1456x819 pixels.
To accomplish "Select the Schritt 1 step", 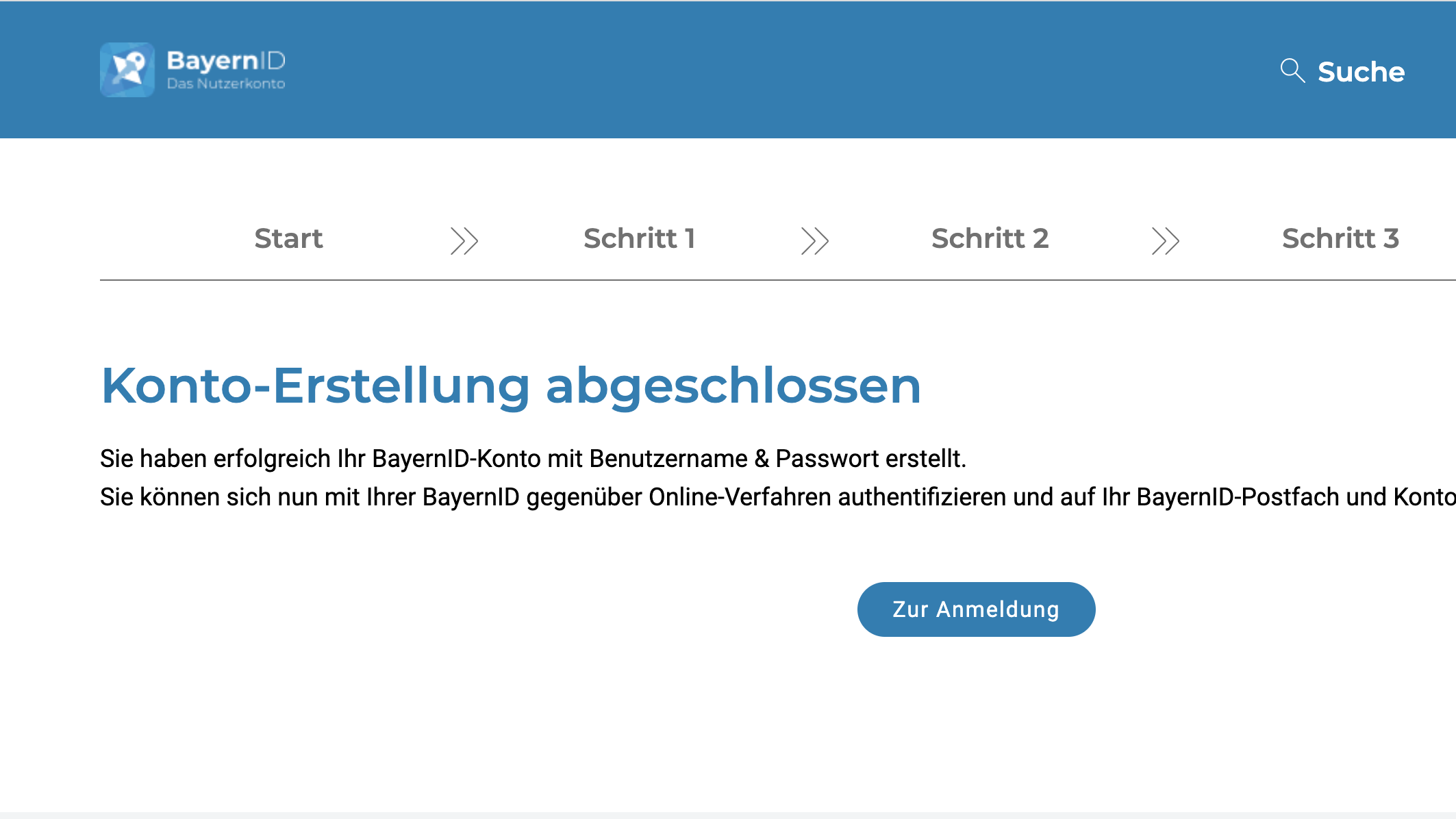I will pos(640,238).
